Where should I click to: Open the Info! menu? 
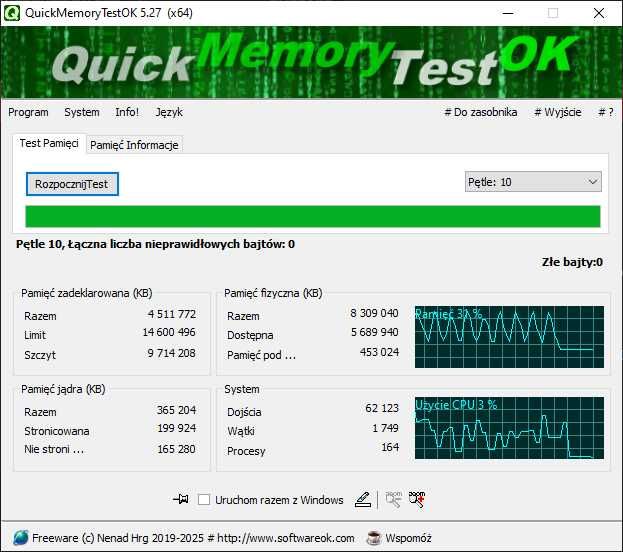coord(127,112)
